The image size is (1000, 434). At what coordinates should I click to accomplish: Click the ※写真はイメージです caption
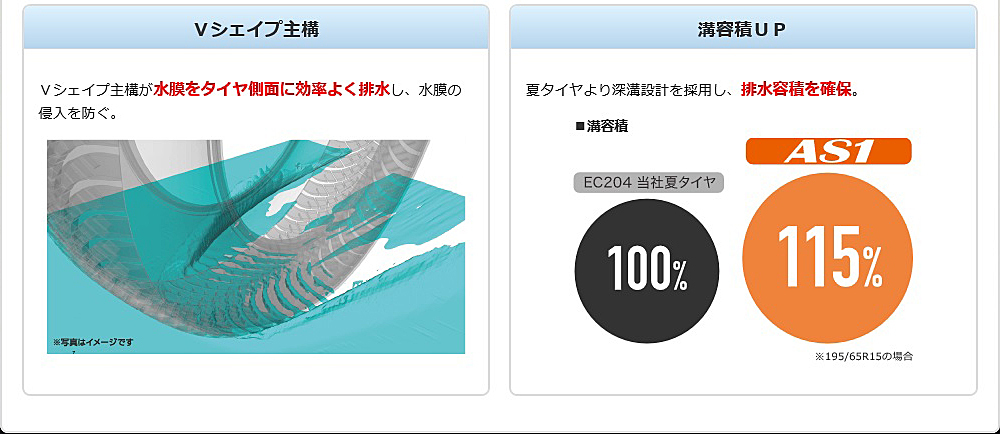click(92, 342)
